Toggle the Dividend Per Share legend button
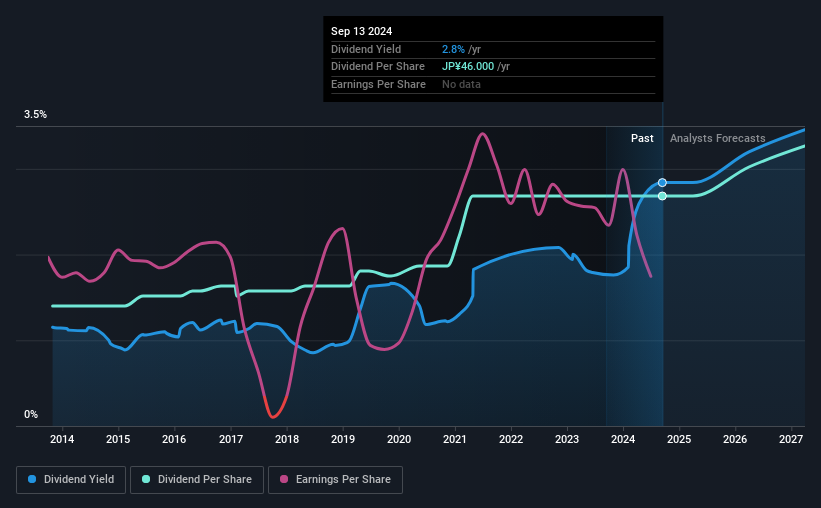The image size is (821, 508). click(x=197, y=480)
